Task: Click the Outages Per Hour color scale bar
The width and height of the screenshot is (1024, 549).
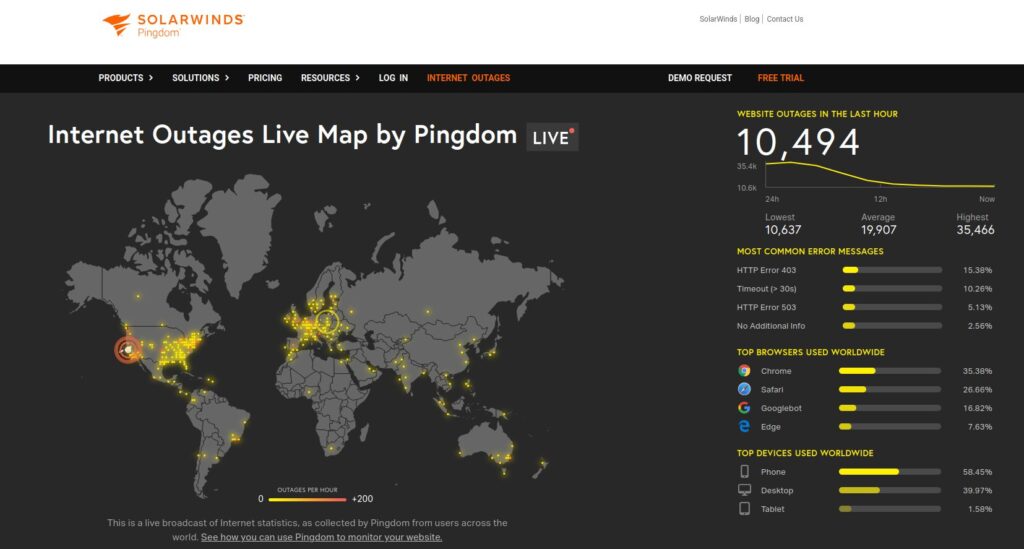Action: pyautogui.click(x=307, y=499)
